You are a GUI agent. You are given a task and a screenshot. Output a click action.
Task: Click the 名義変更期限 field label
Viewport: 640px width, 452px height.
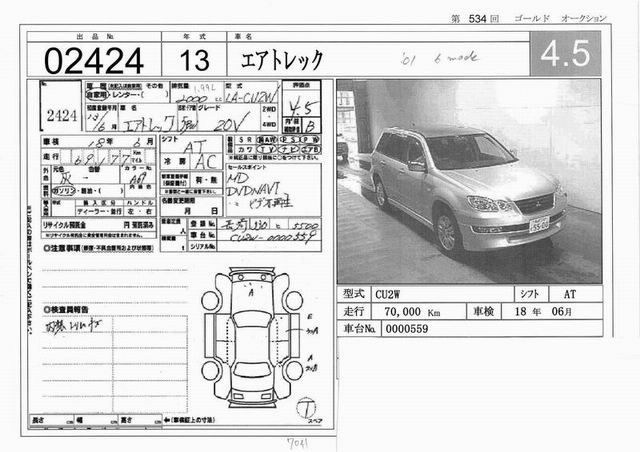(x=178, y=200)
